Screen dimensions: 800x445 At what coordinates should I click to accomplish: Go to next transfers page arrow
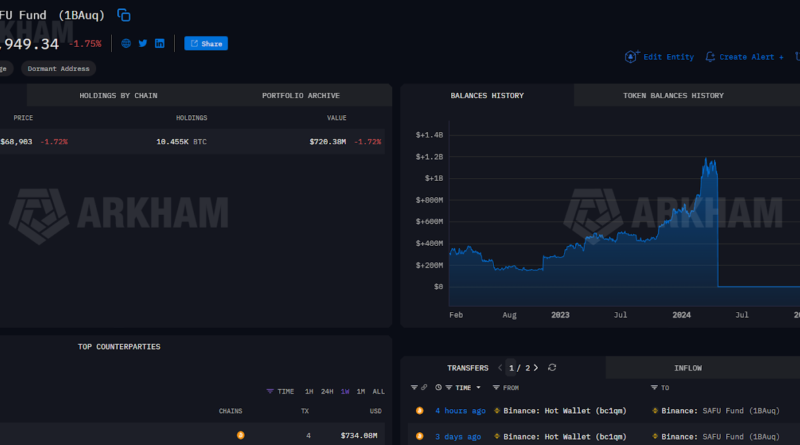tap(536, 368)
